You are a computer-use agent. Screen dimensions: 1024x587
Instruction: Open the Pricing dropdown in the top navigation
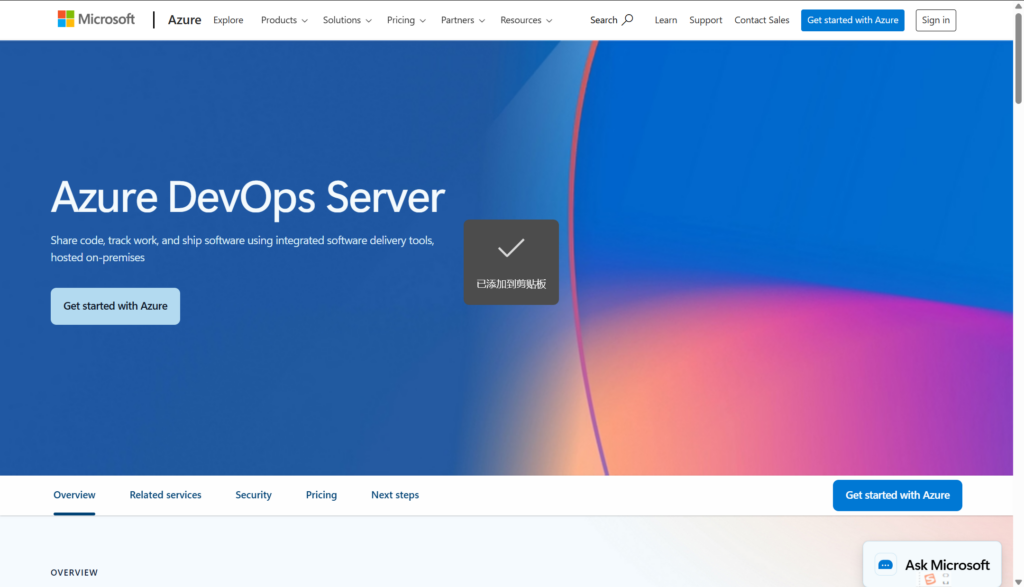coord(406,20)
